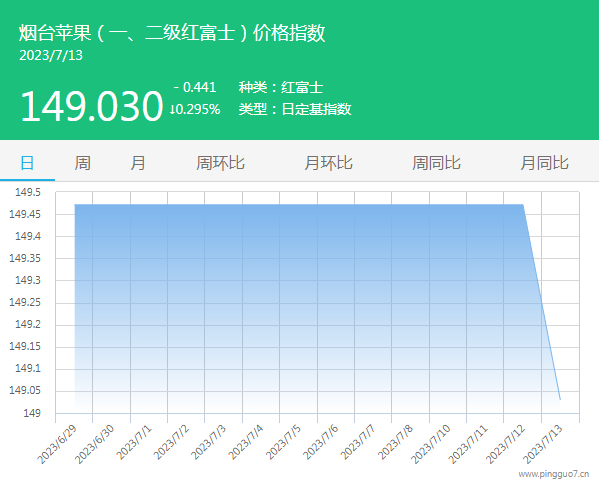This screenshot has height=485, width=599.
Task: Click the 149.25 y-axis label
Action: pos(25,302)
